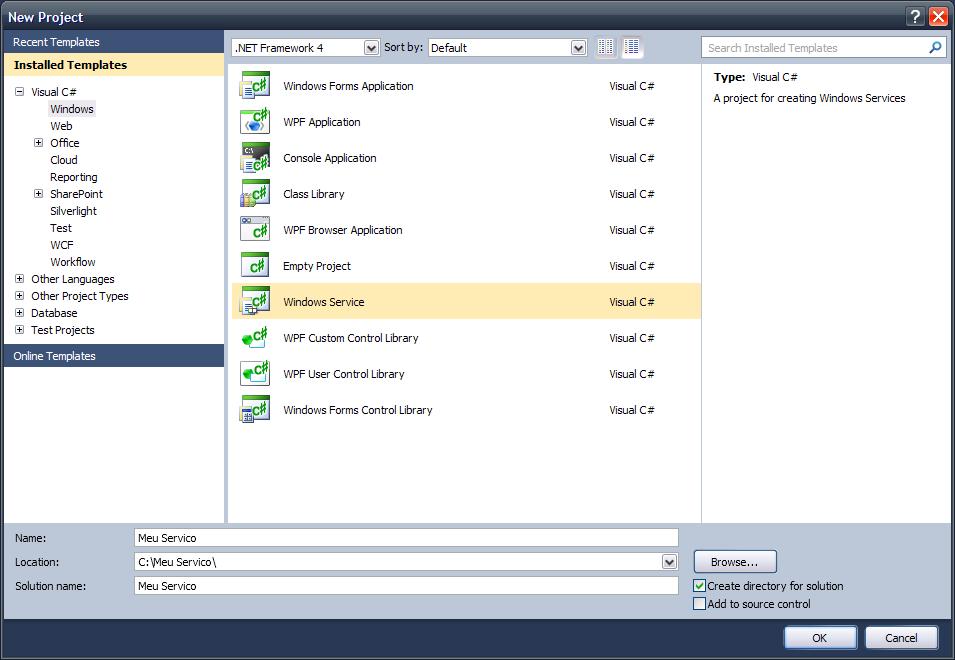Switch to small icons view
The image size is (955, 660).
(606, 47)
